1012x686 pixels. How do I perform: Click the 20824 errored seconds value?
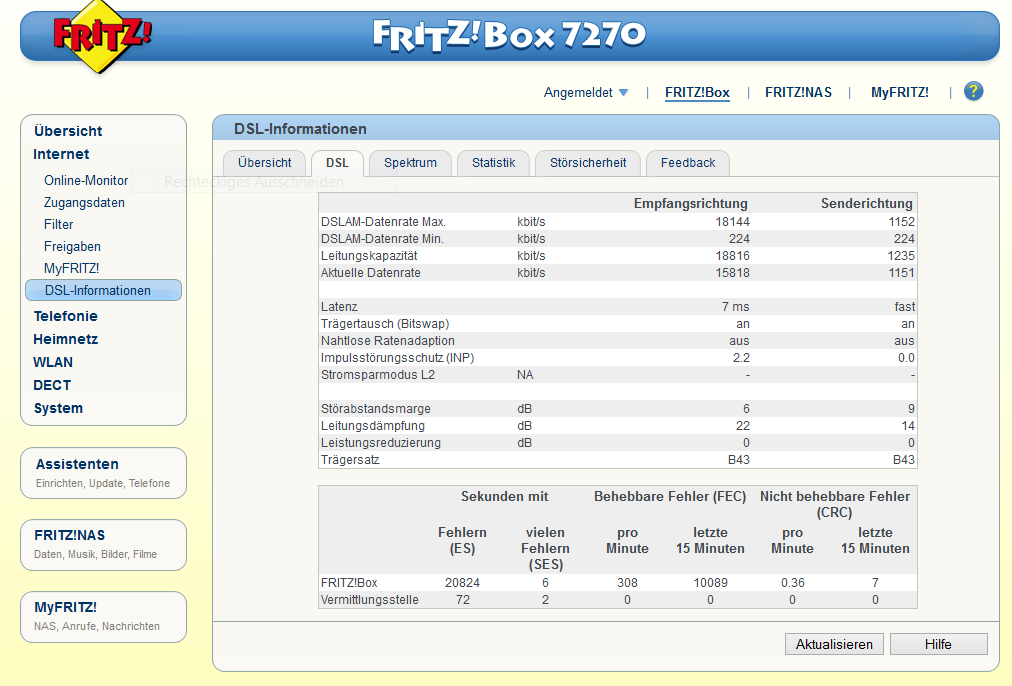(x=462, y=583)
